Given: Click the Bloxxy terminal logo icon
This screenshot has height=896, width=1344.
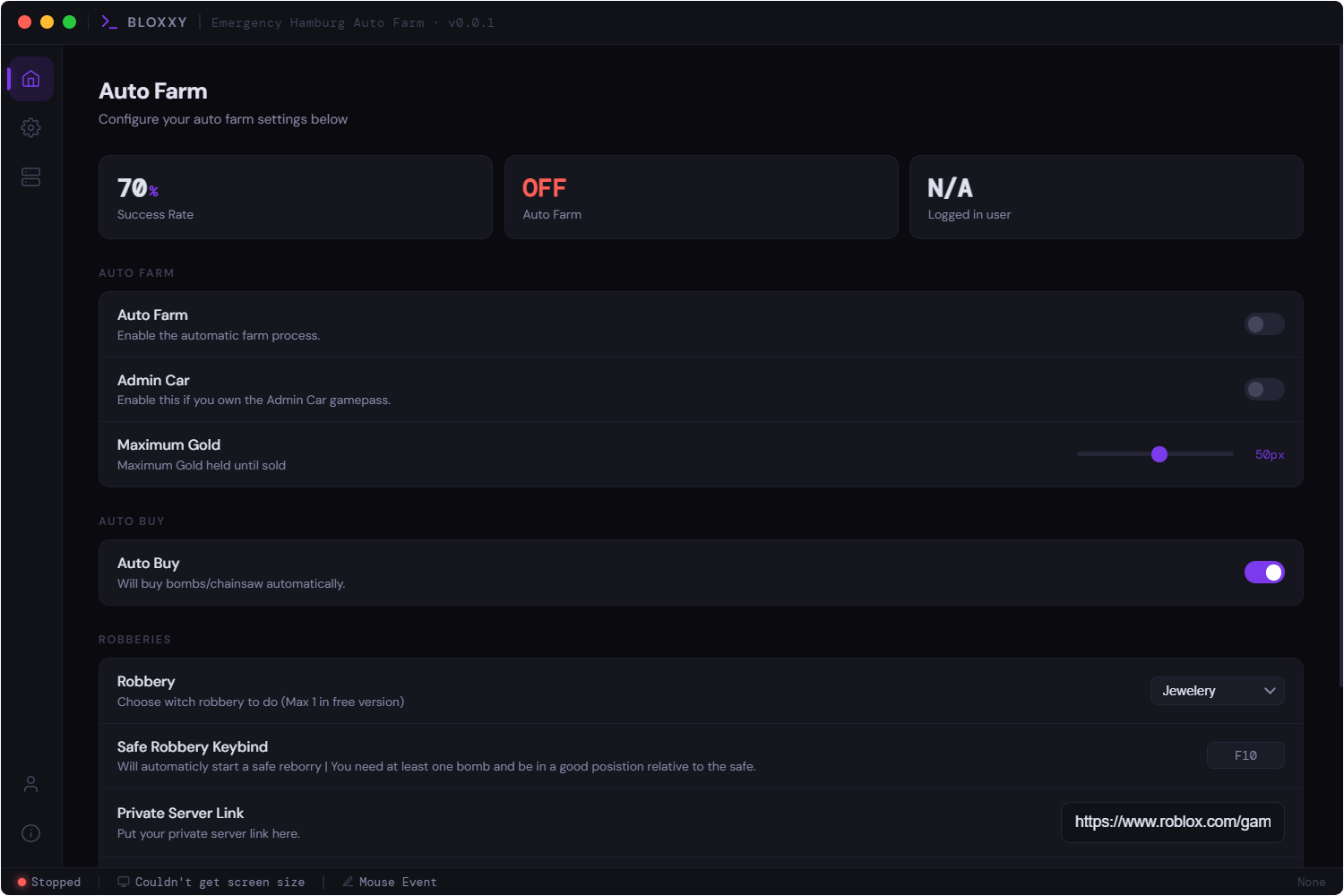Looking at the screenshot, I should coord(109,22).
